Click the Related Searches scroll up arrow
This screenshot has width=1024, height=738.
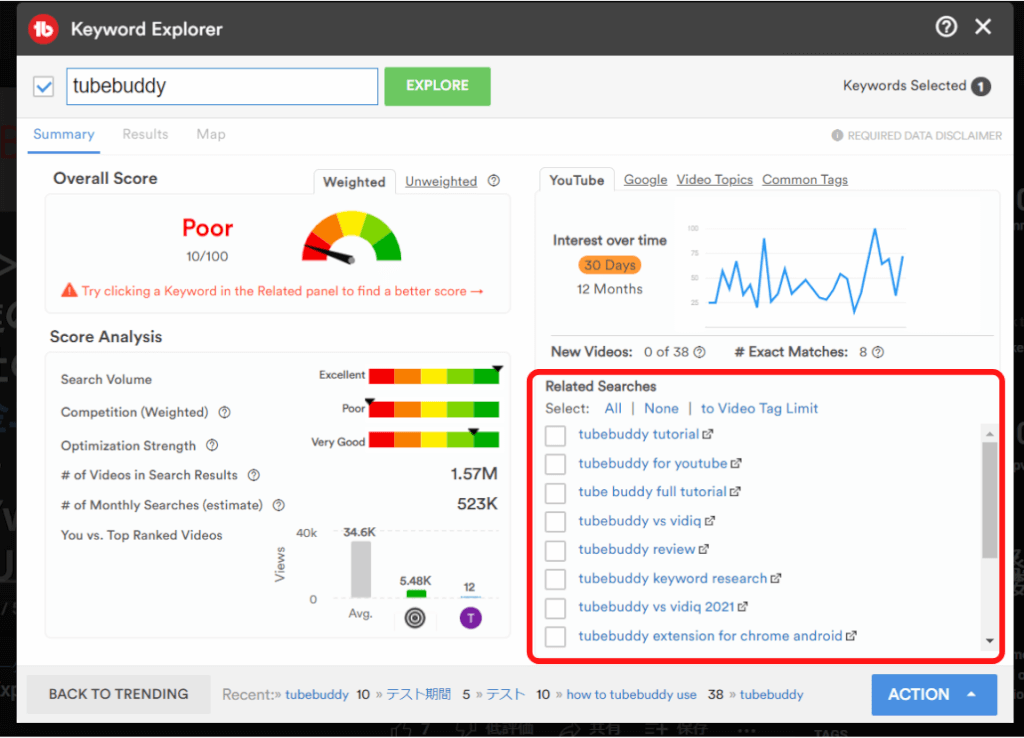click(x=989, y=434)
